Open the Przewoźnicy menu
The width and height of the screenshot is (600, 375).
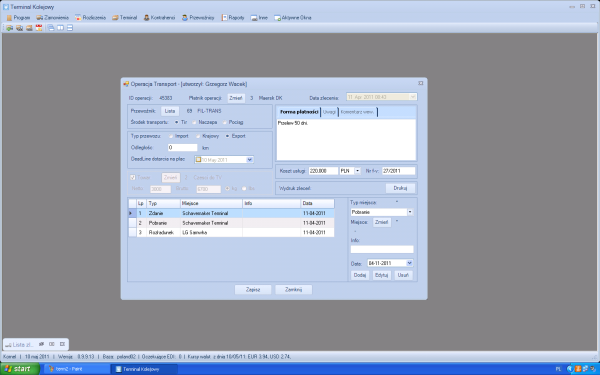click(198, 18)
